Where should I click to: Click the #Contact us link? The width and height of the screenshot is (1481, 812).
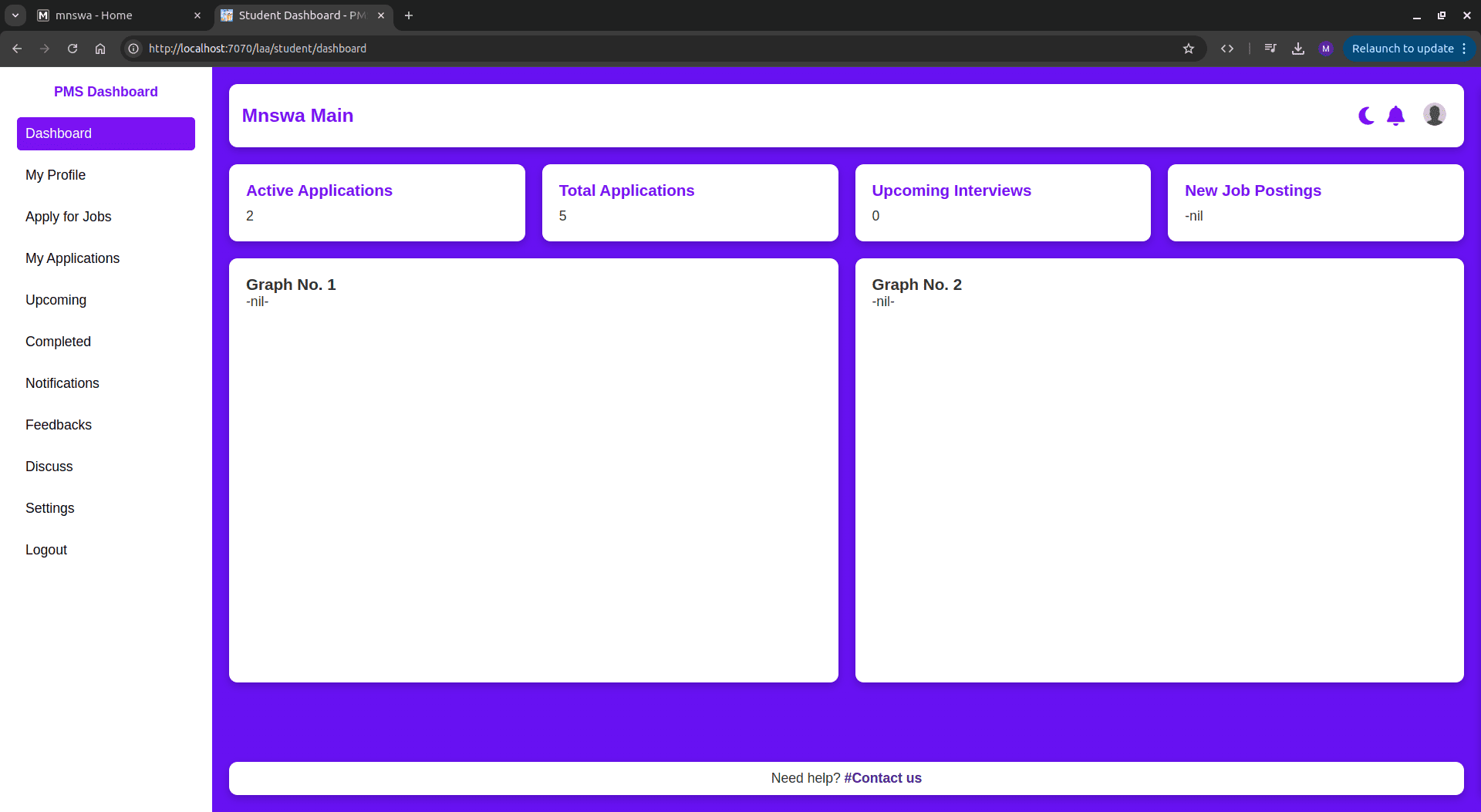pyautogui.click(x=882, y=778)
